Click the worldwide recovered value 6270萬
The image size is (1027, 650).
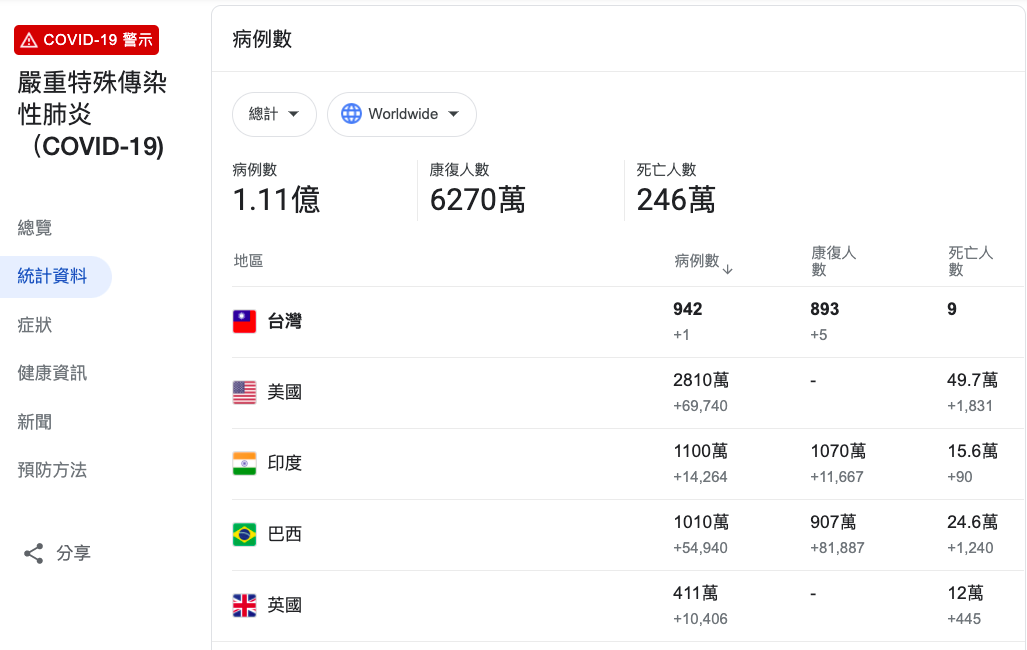[477, 200]
